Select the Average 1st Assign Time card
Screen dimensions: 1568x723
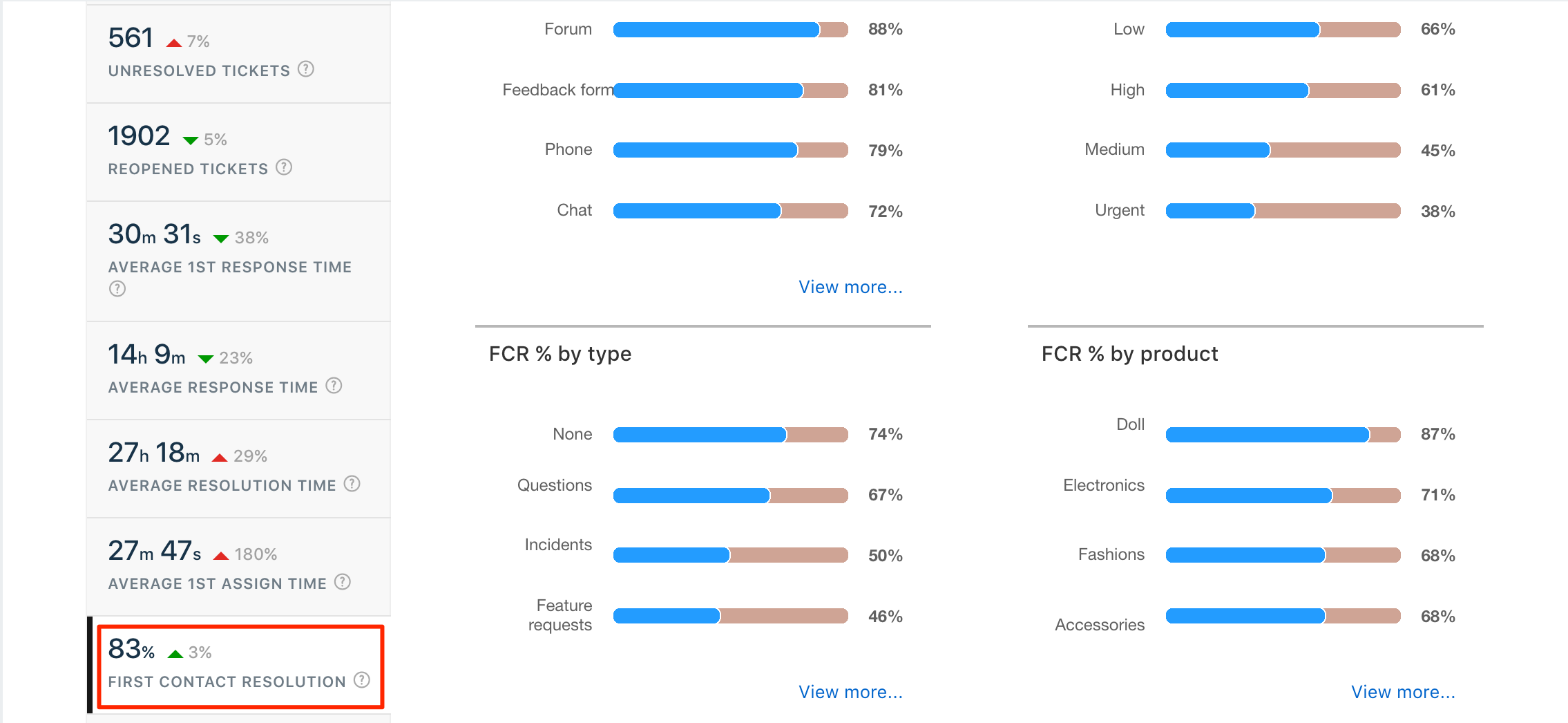pyautogui.click(x=238, y=567)
